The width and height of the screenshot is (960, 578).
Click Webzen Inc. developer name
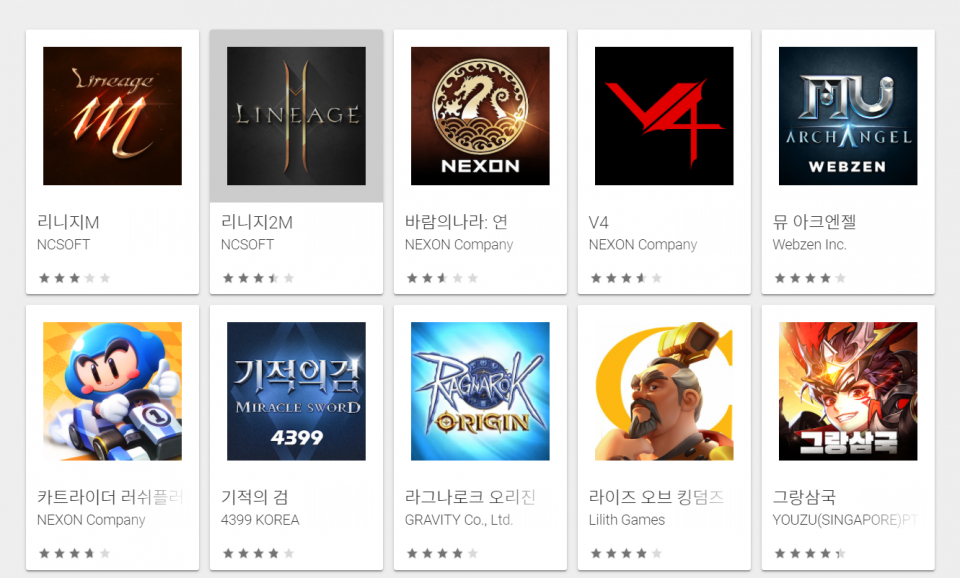tap(809, 244)
